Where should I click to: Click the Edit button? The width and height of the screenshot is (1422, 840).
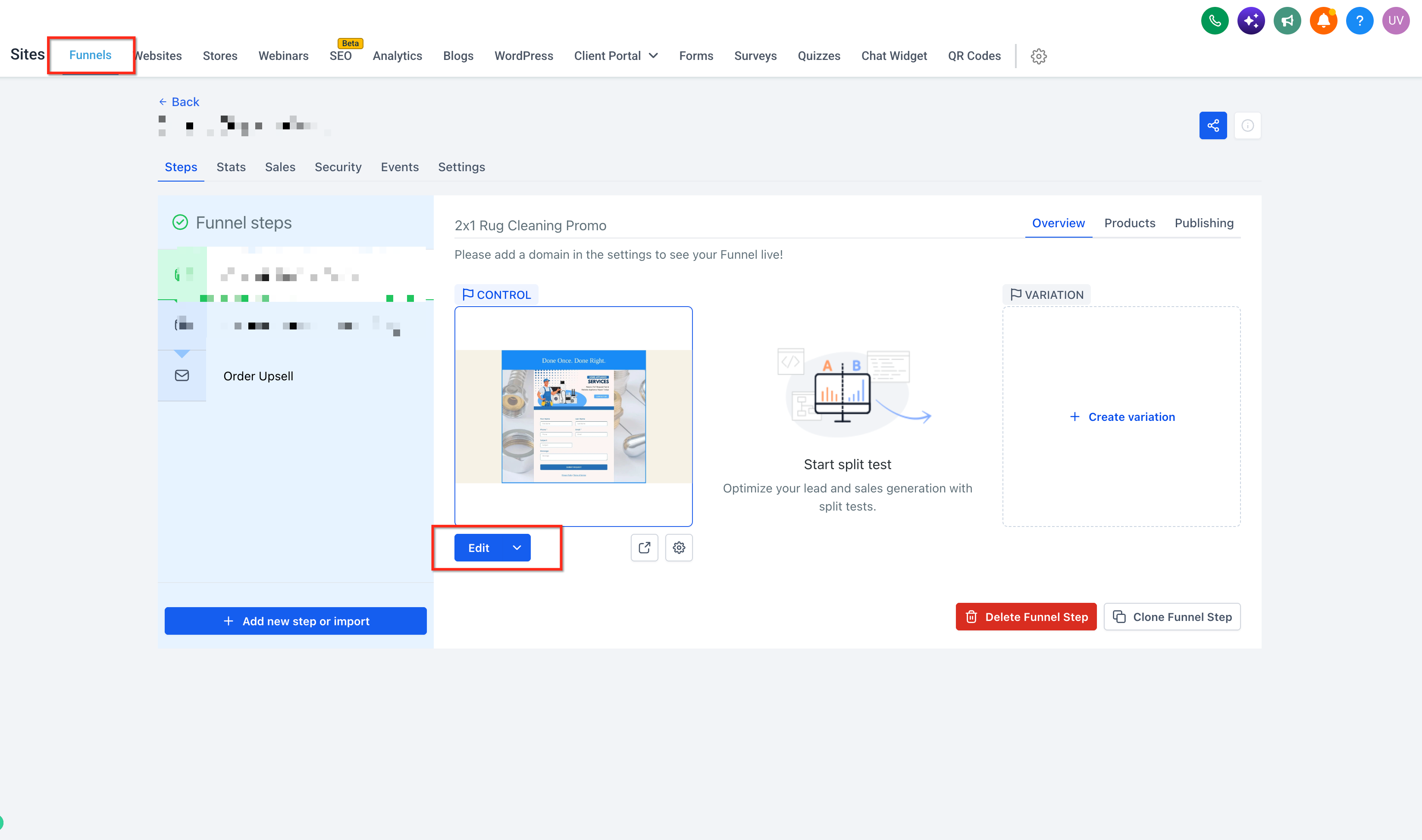tap(479, 547)
